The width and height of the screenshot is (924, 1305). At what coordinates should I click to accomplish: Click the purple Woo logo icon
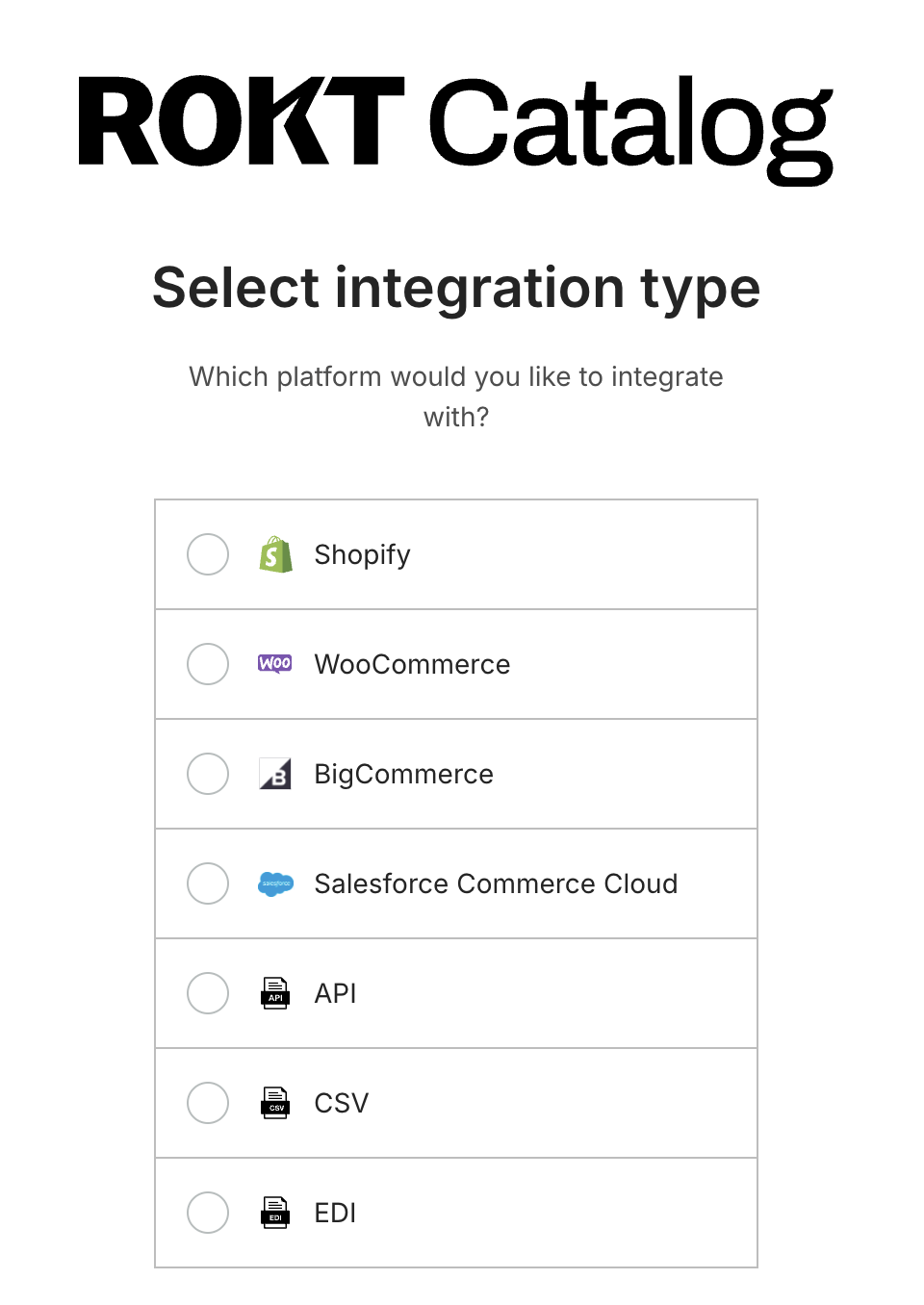275,663
